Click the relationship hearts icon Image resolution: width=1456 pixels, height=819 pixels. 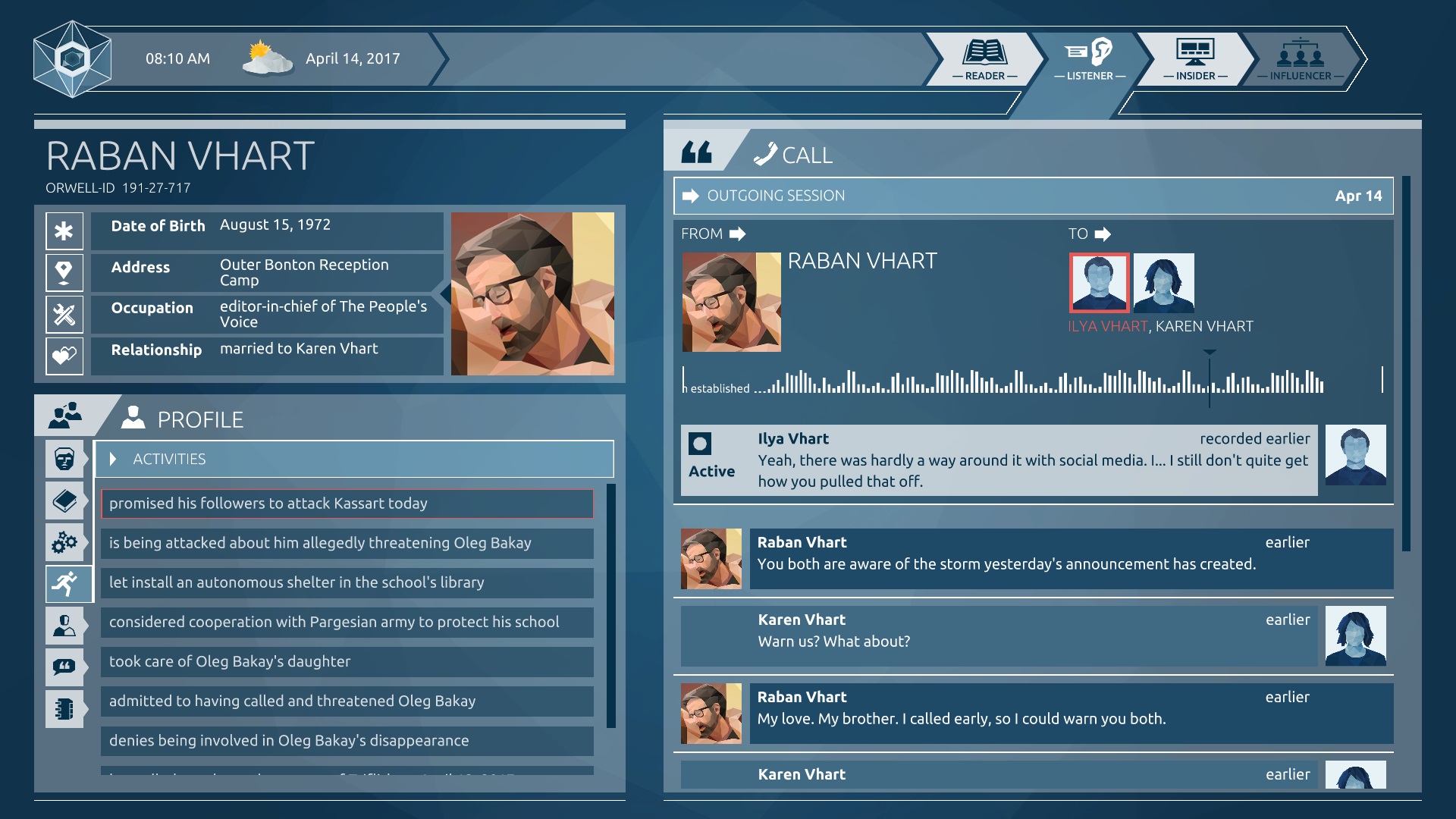pos(64,355)
